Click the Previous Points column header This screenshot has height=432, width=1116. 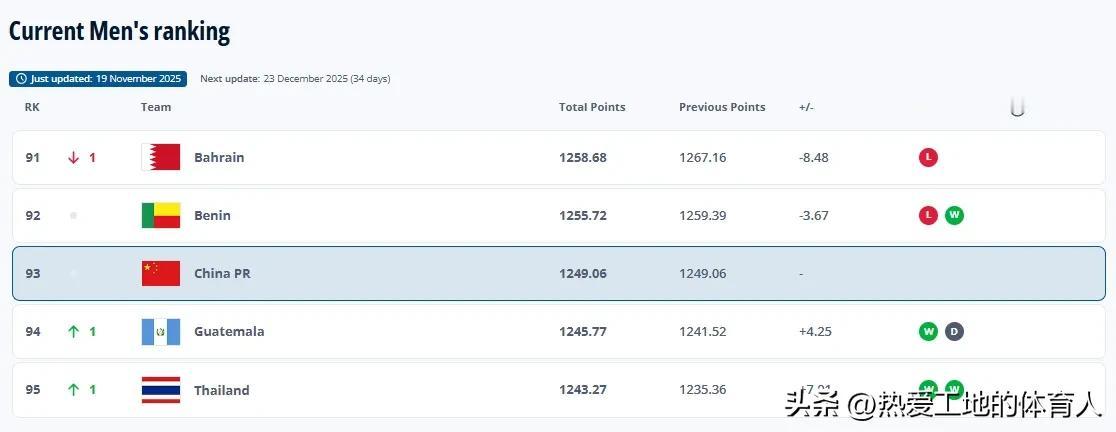(722, 107)
